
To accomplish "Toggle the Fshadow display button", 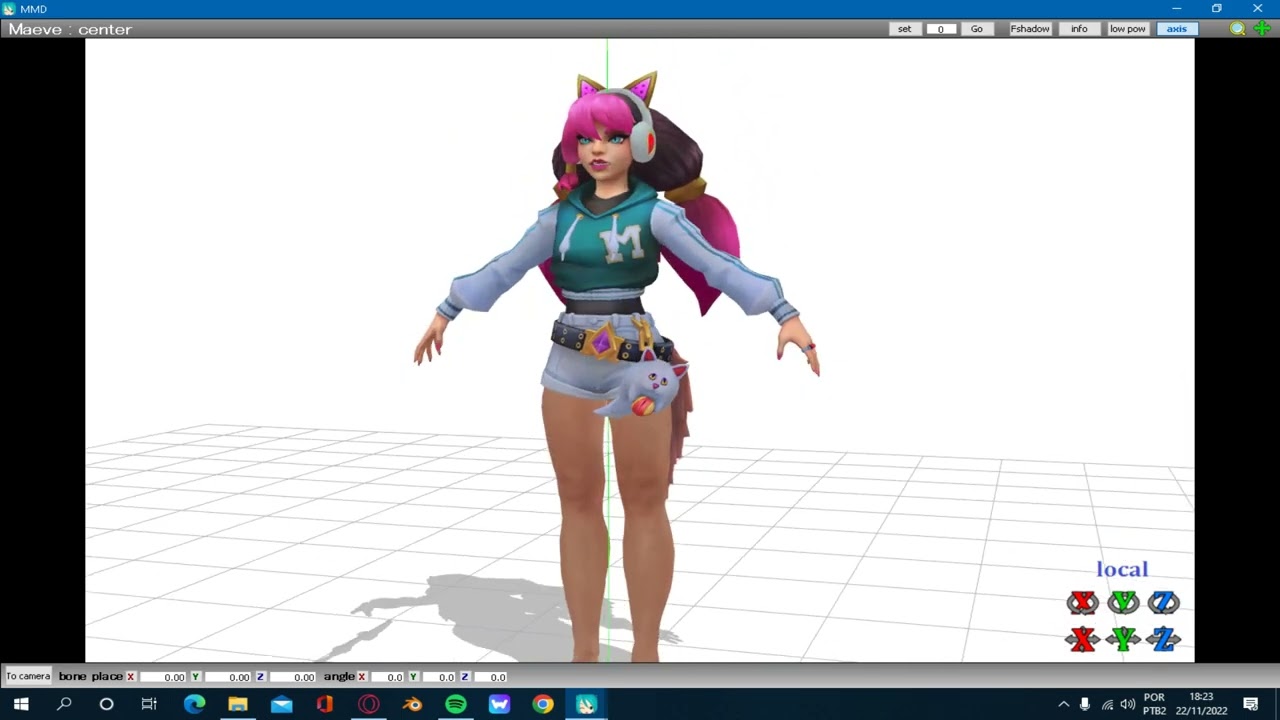I will point(1029,29).
